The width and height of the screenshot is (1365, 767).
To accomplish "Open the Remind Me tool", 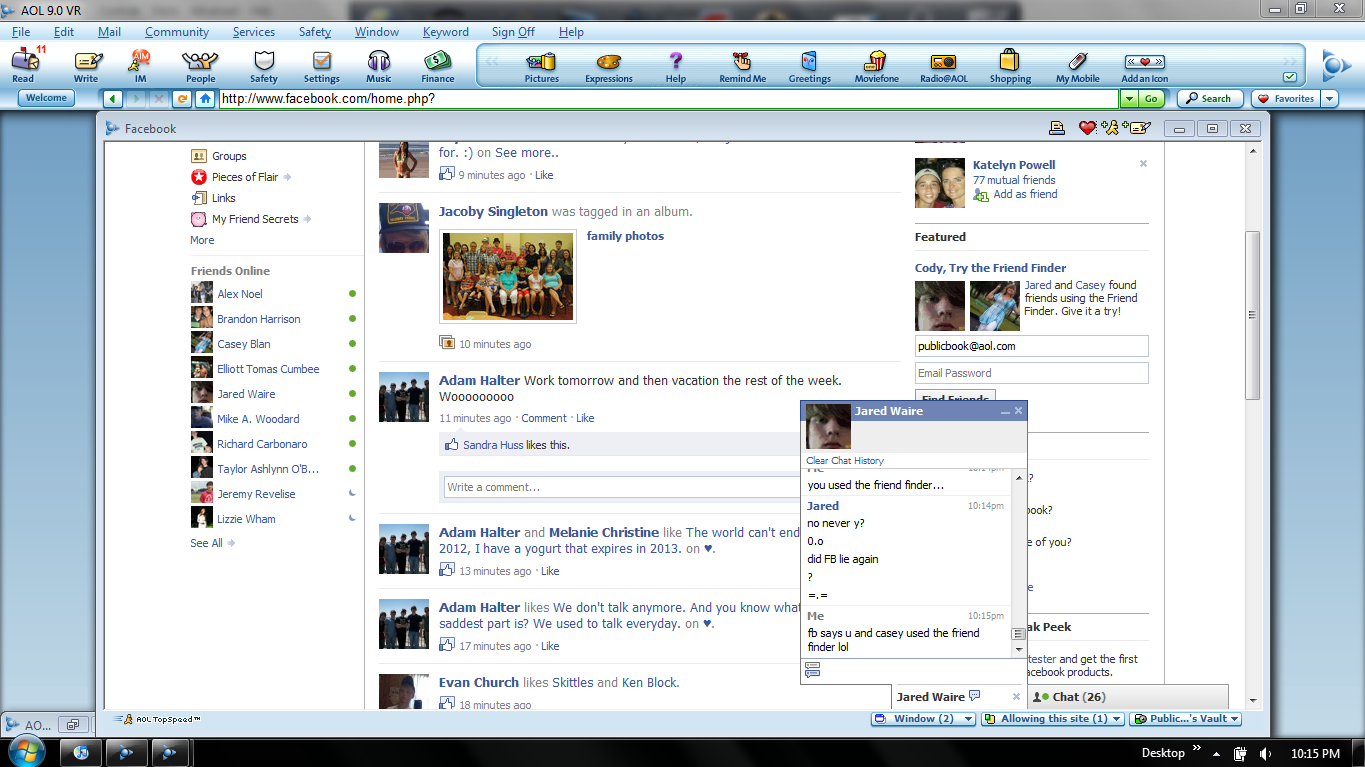I will [742, 65].
